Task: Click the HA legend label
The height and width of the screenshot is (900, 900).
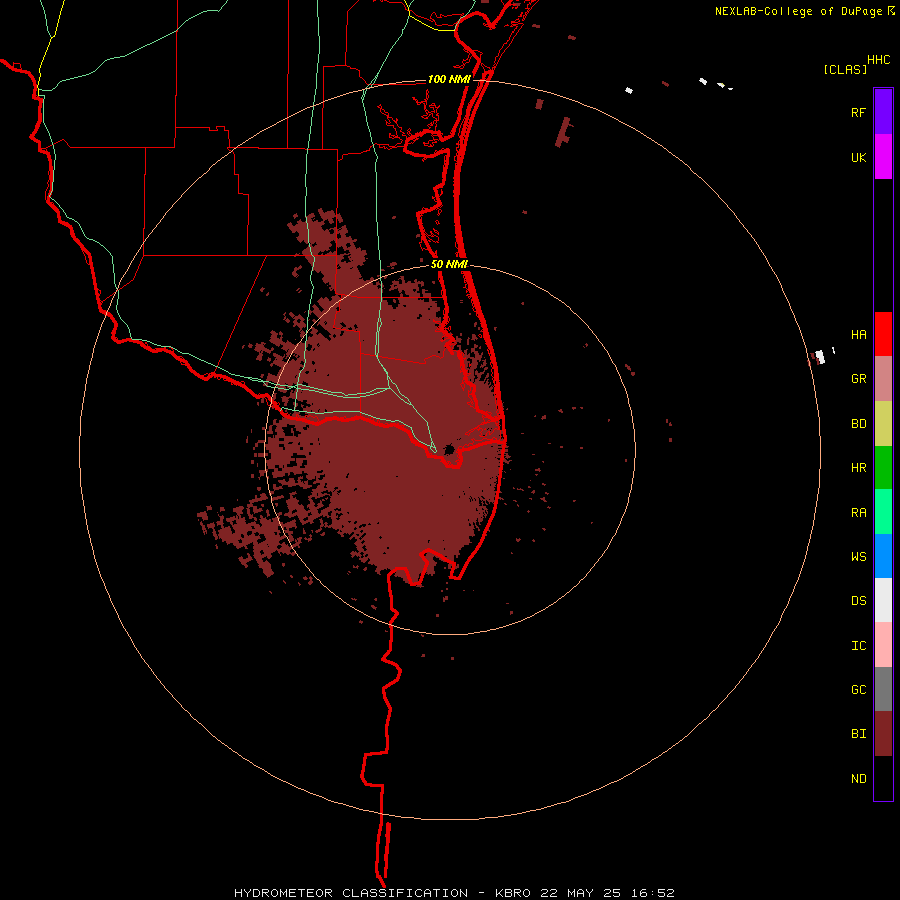Action: tap(859, 335)
